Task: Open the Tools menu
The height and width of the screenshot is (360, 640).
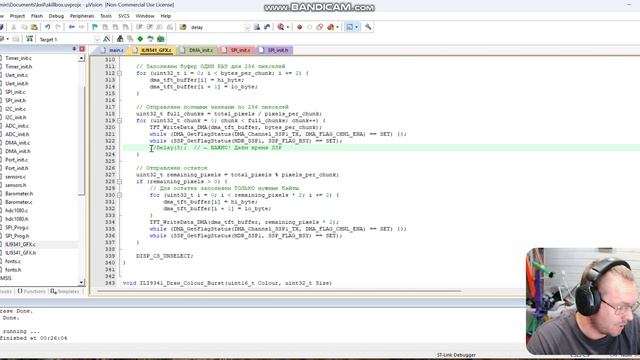Action: click(x=106, y=16)
